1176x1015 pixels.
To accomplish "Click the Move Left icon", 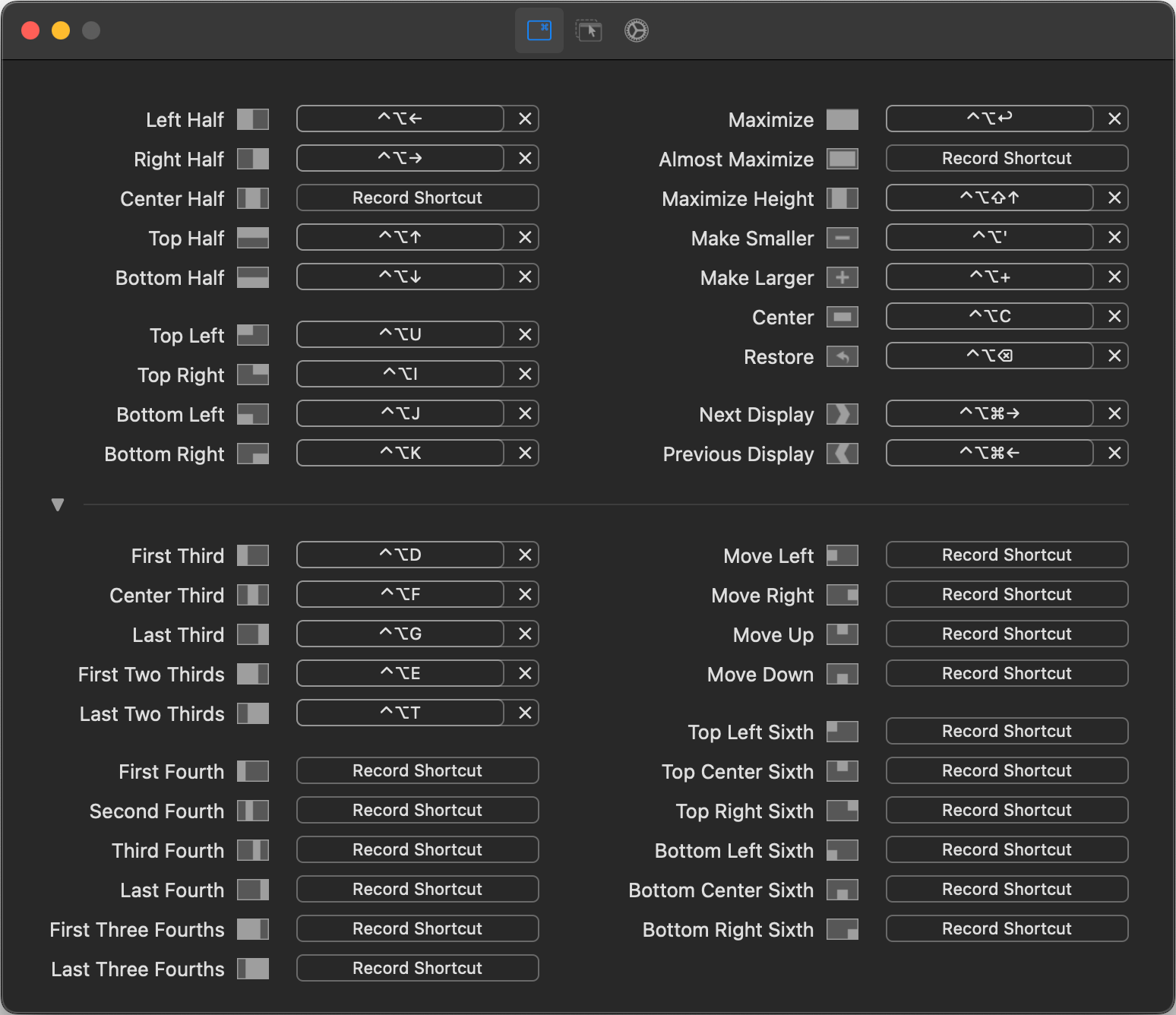I will (842, 555).
